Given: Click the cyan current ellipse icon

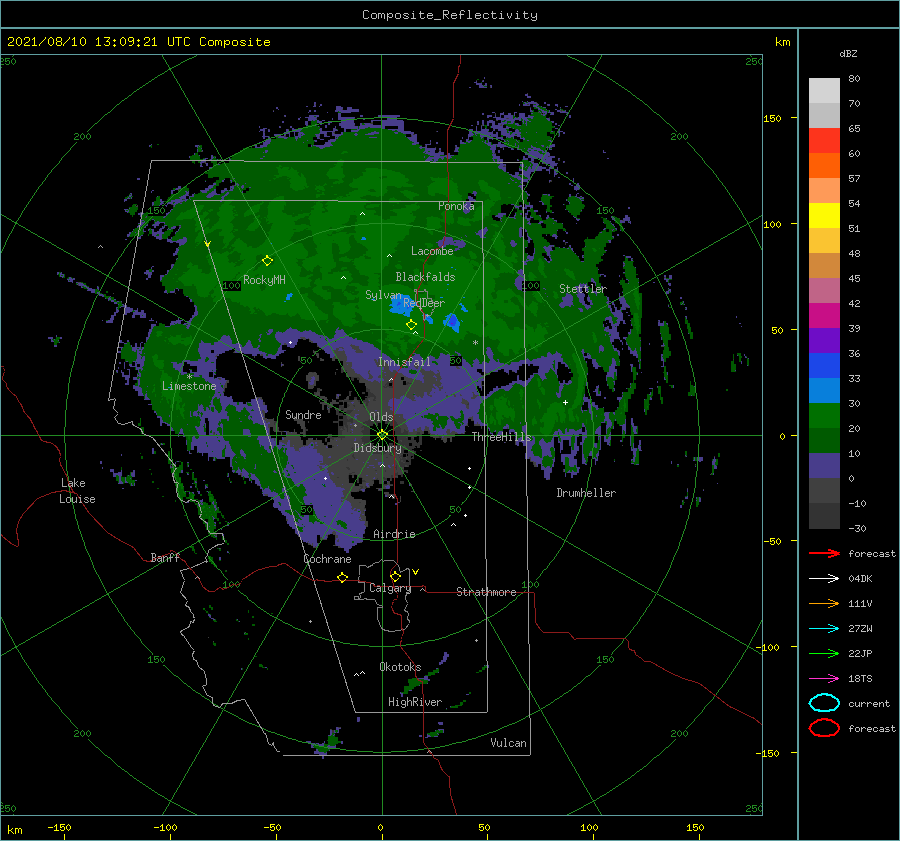Looking at the screenshot, I should [824, 703].
